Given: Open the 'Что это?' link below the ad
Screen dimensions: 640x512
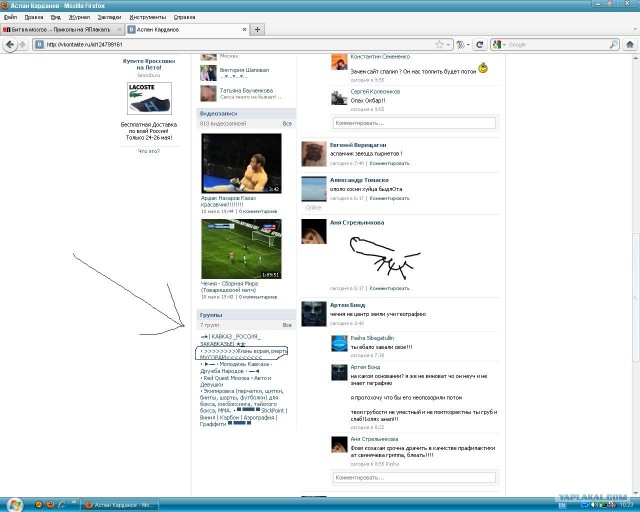Looking at the screenshot, I should tap(147, 151).
